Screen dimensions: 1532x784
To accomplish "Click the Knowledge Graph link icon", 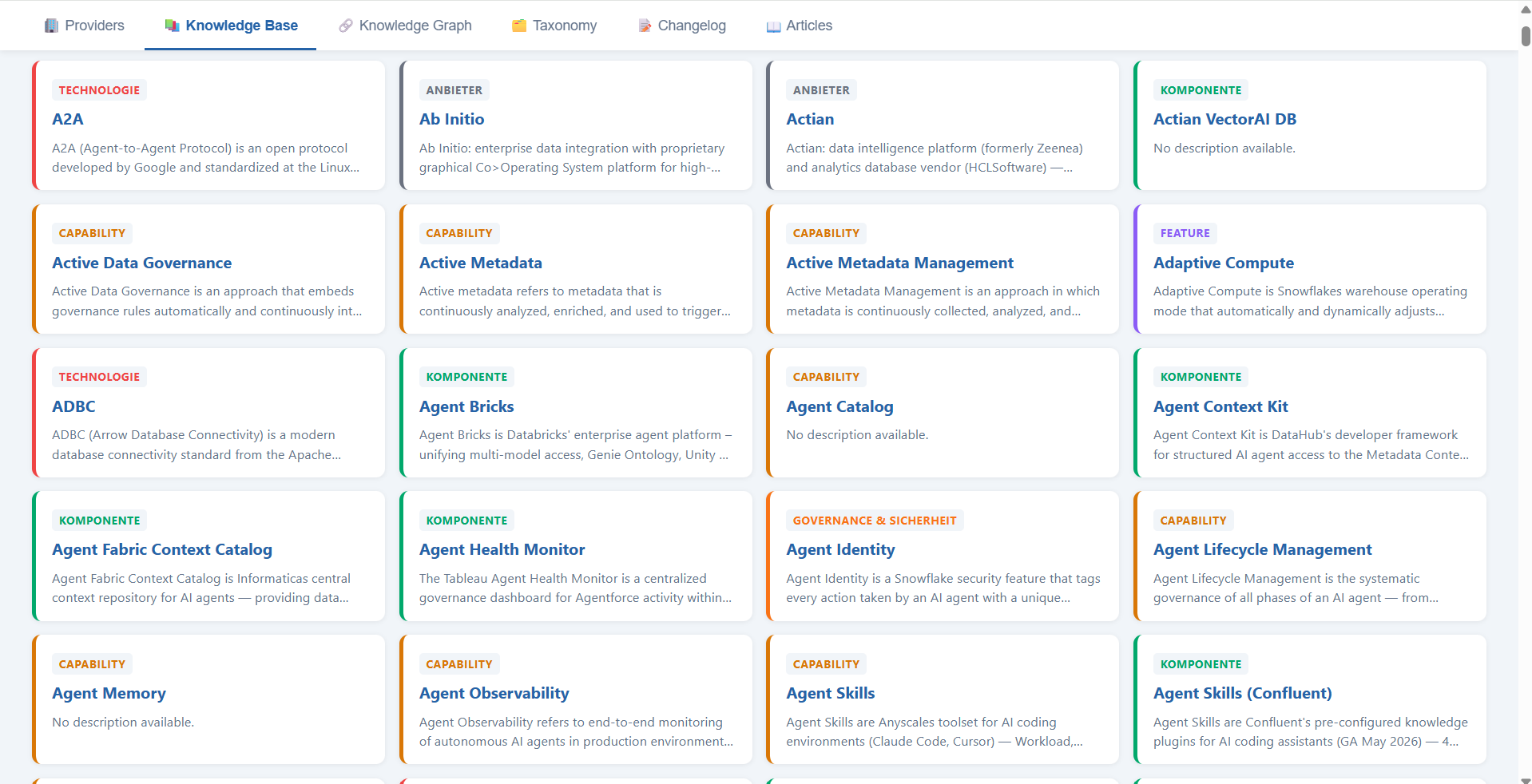I will pos(346,26).
